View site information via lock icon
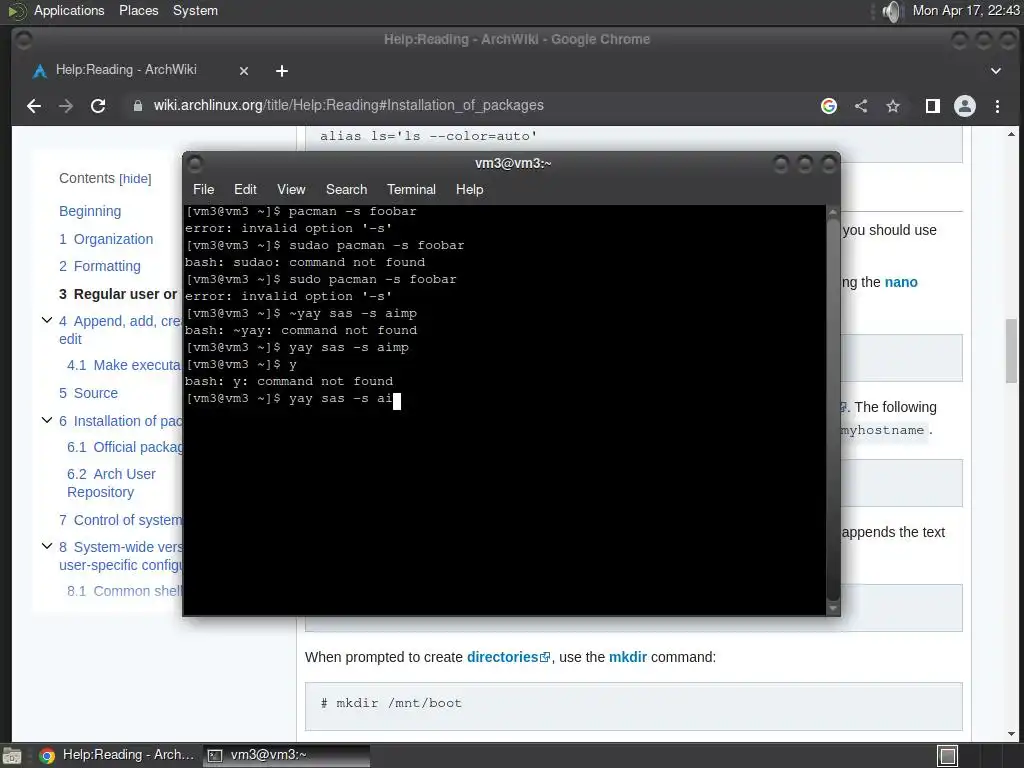Screen dimensions: 1024x768 (x=138, y=106)
